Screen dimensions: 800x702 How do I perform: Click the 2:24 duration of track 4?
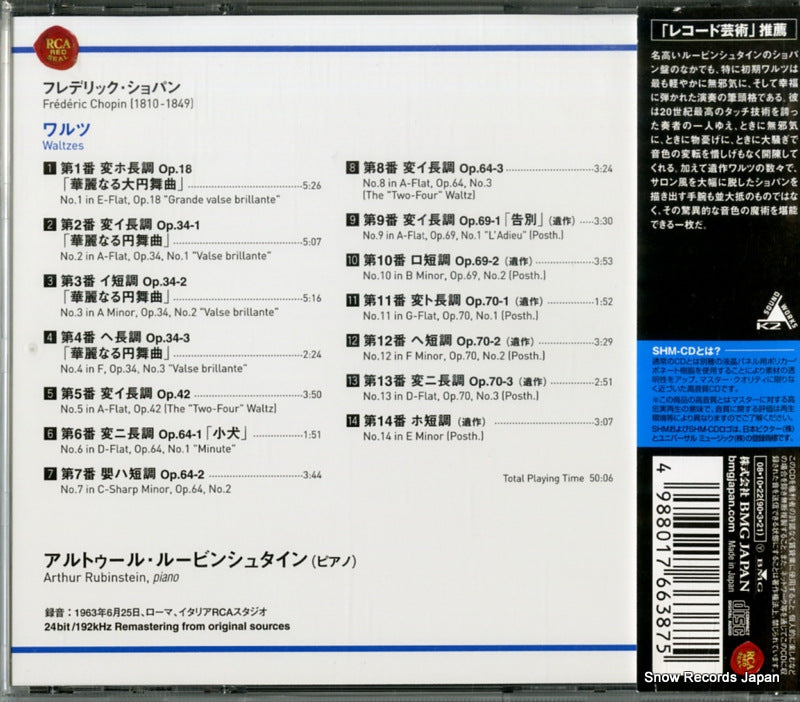point(312,354)
